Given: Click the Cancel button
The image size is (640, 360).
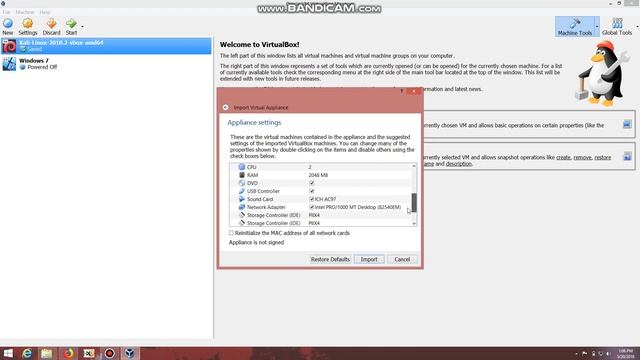Looking at the screenshot, I should (402, 259).
